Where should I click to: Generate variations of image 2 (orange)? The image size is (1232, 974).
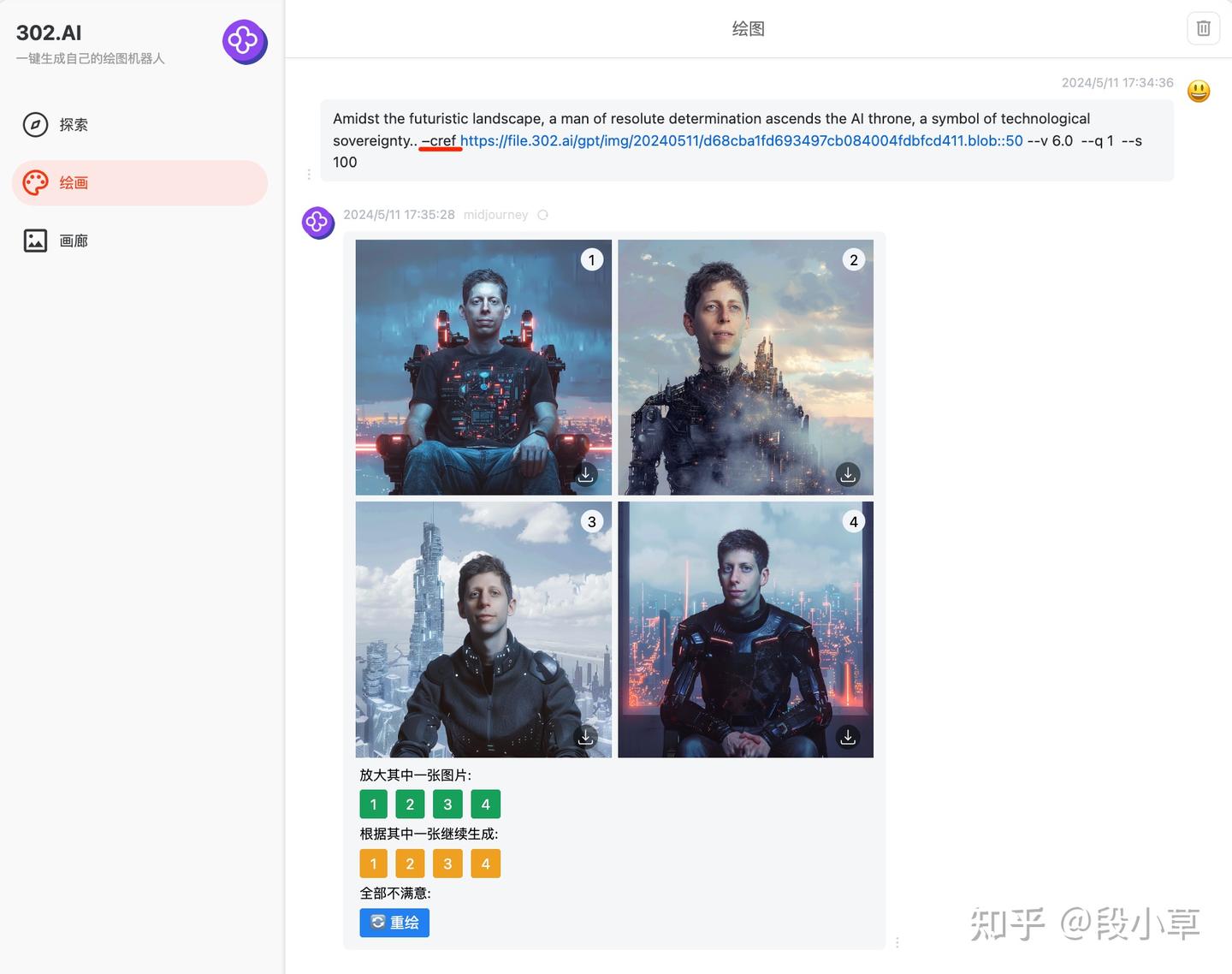point(410,864)
